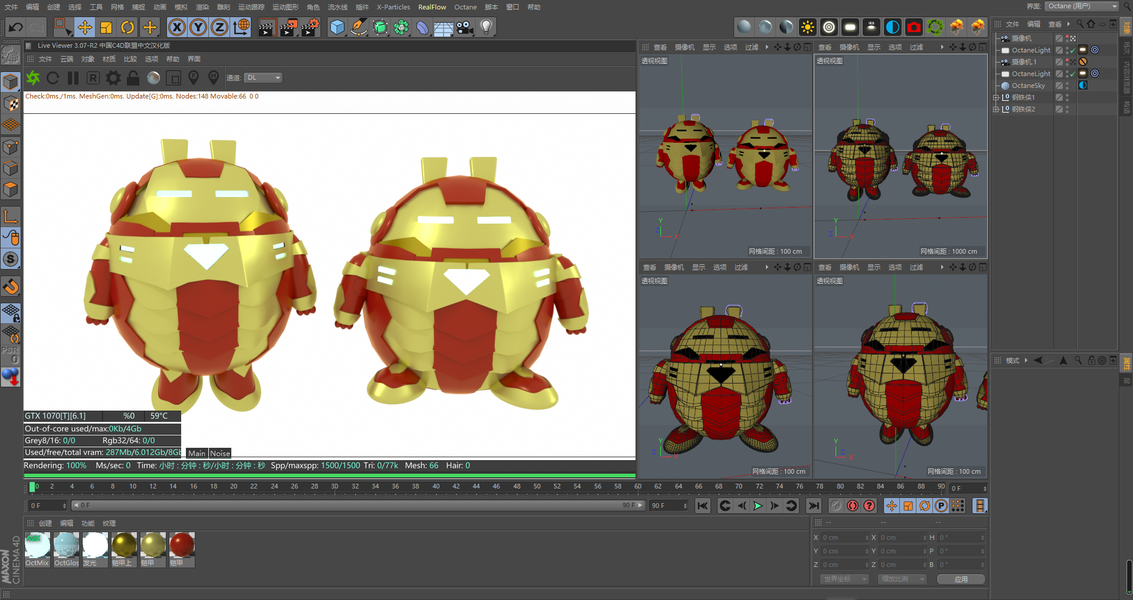This screenshot has width=1133, height=600.
Task: Click the focus picker pin icon (F)
Action: point(194,77)
